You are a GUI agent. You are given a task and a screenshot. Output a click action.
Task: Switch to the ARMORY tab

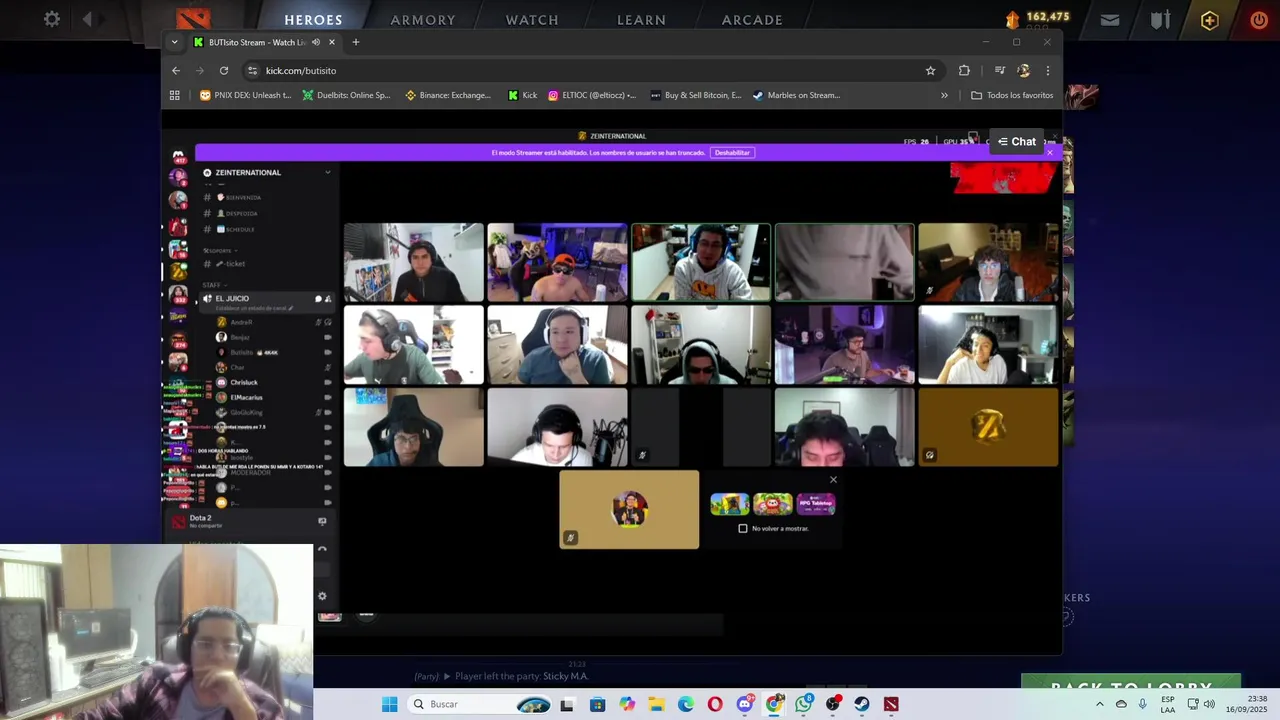[423, 20]
